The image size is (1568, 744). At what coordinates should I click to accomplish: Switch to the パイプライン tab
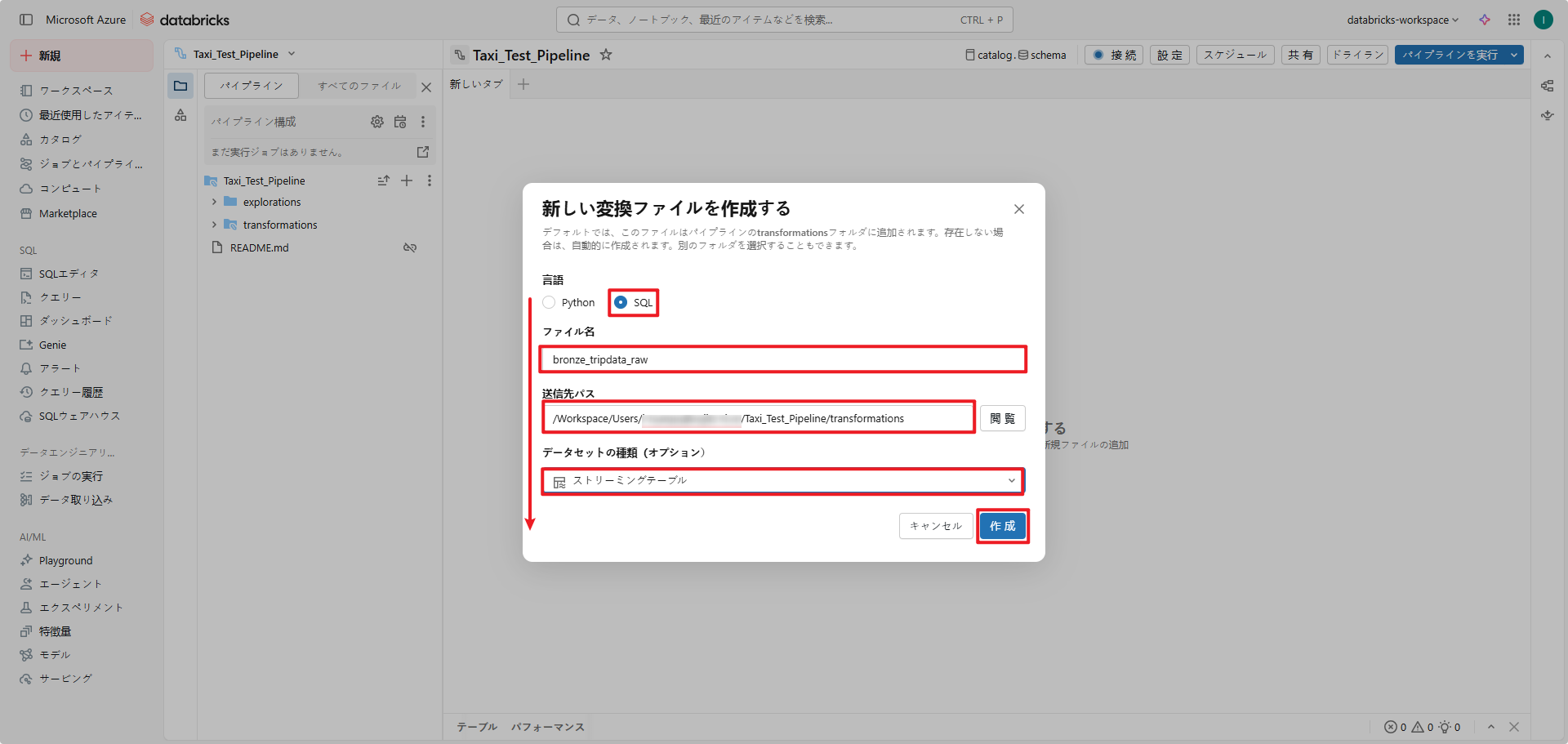[251, 86]
